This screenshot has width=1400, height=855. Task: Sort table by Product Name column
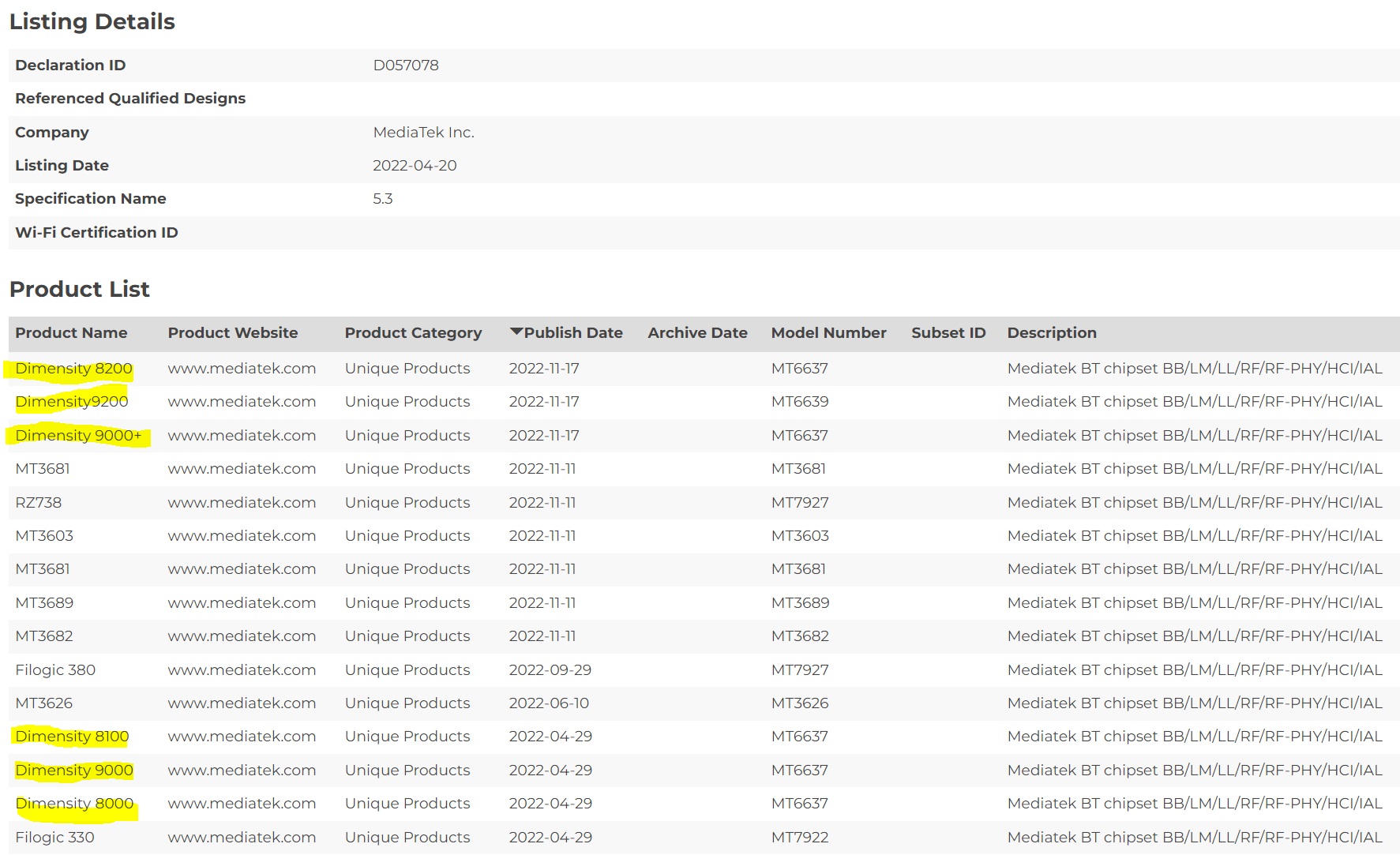71,333
